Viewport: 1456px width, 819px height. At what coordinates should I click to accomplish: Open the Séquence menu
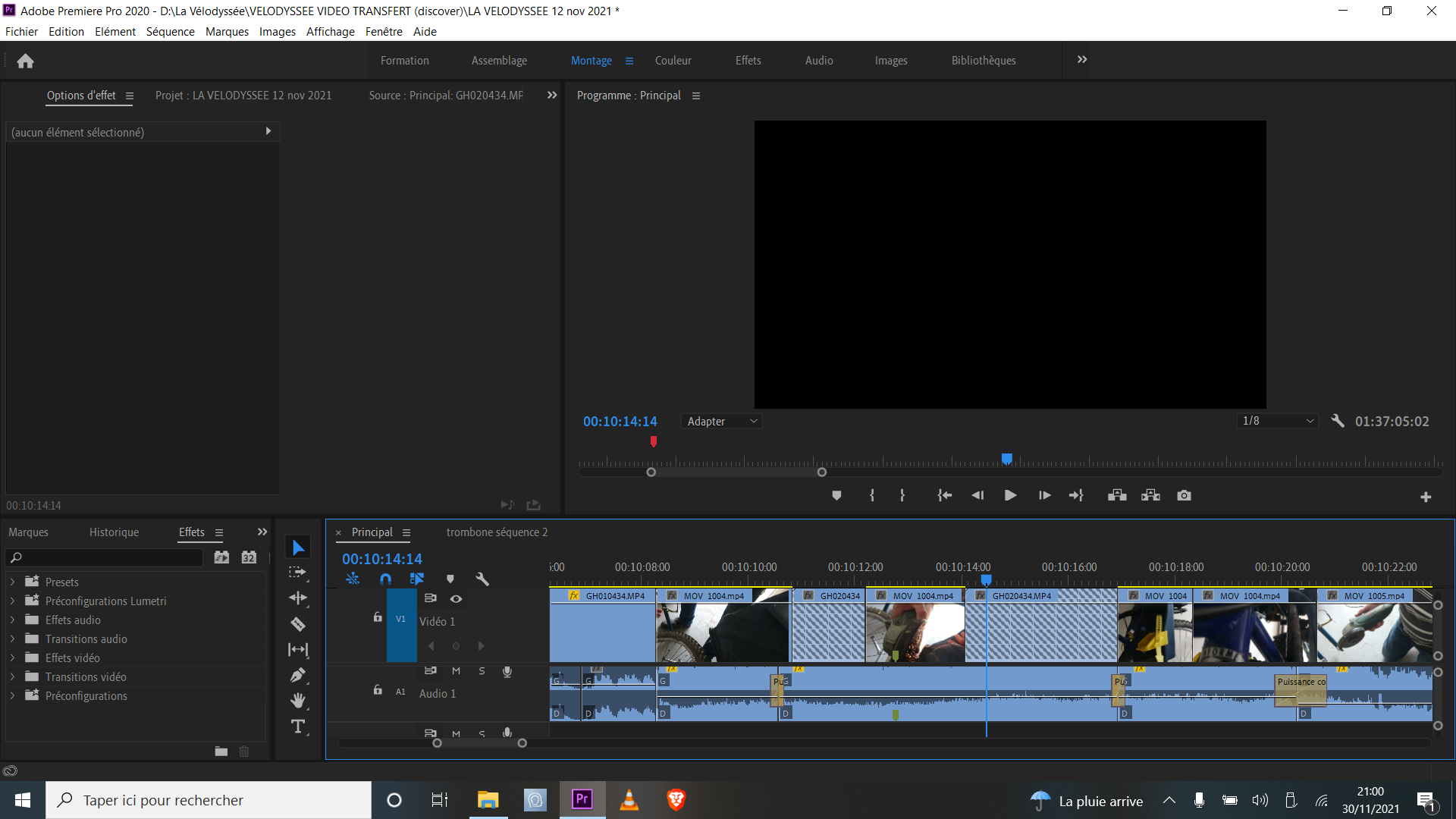click(x=170, y=32)
